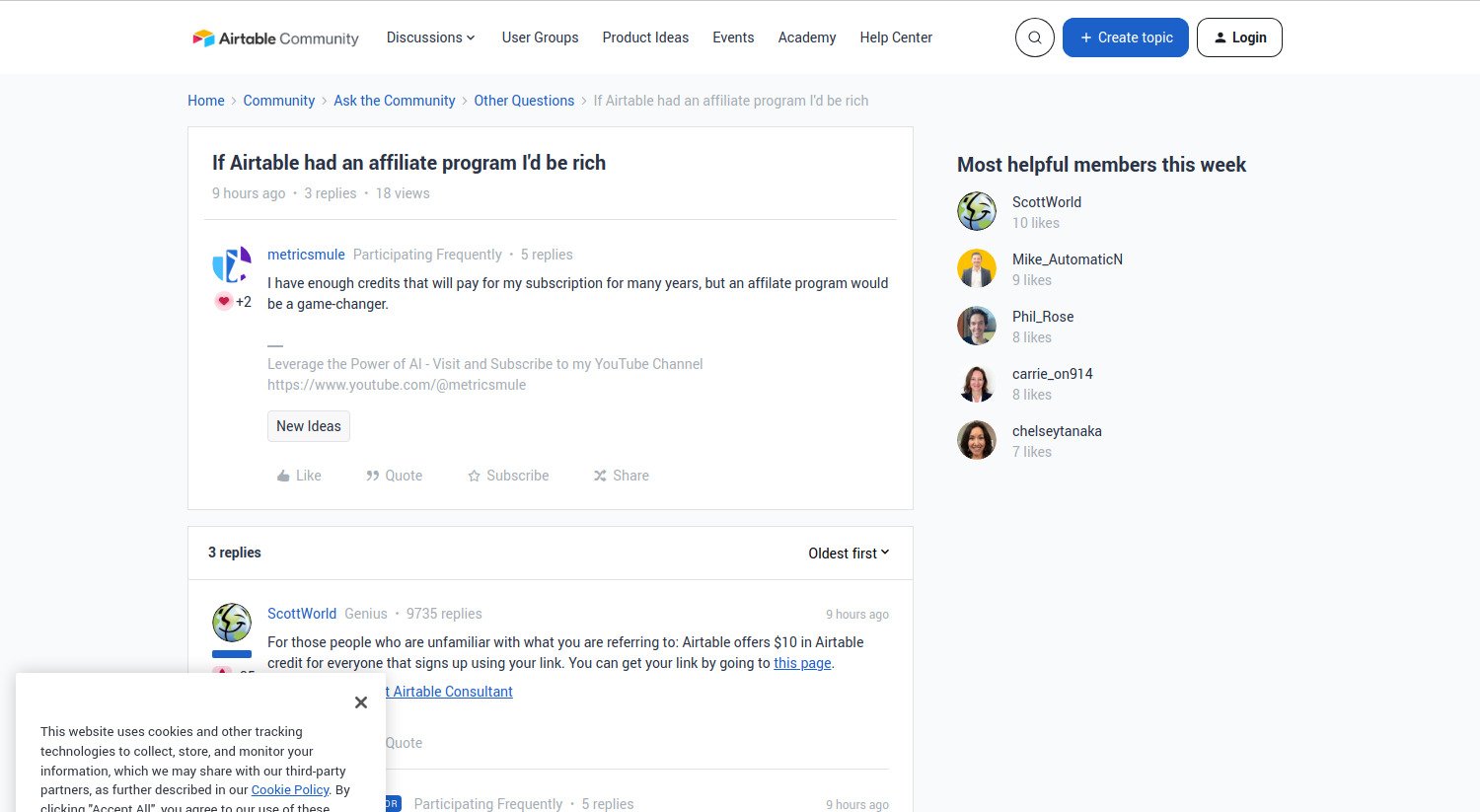Select the heart reaction beside metricsmule's avatar
The image size is (1480, 812).
pyautogui.click(x=224, y=301)
